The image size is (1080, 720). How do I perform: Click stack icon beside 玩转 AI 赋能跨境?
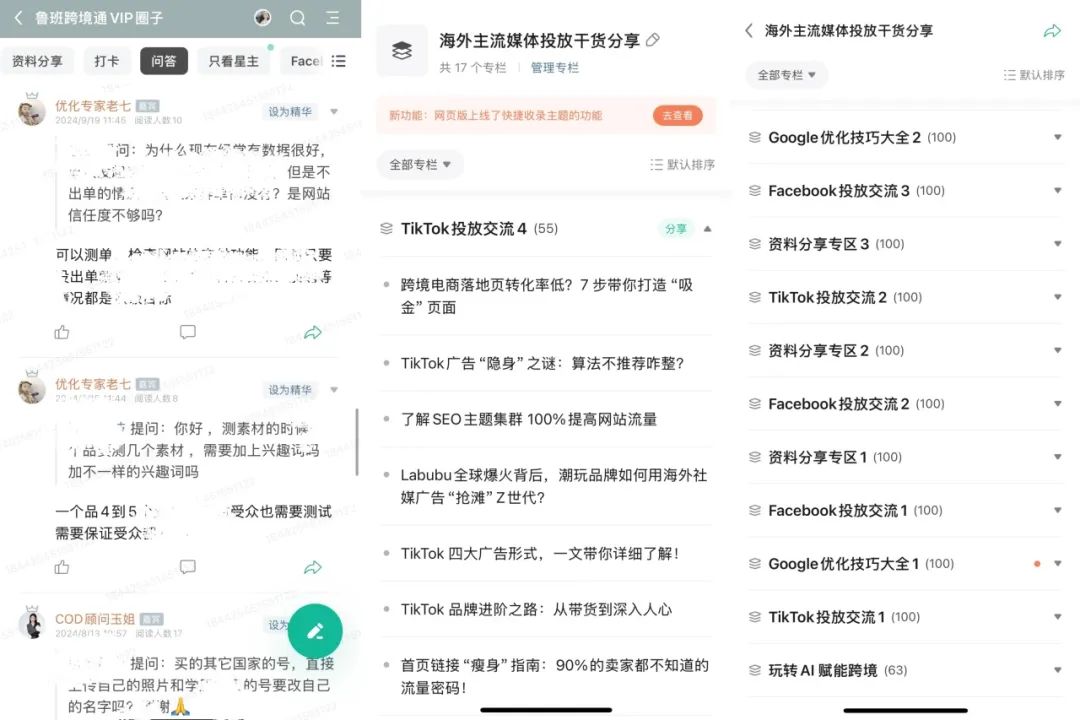tap(755, 670)
